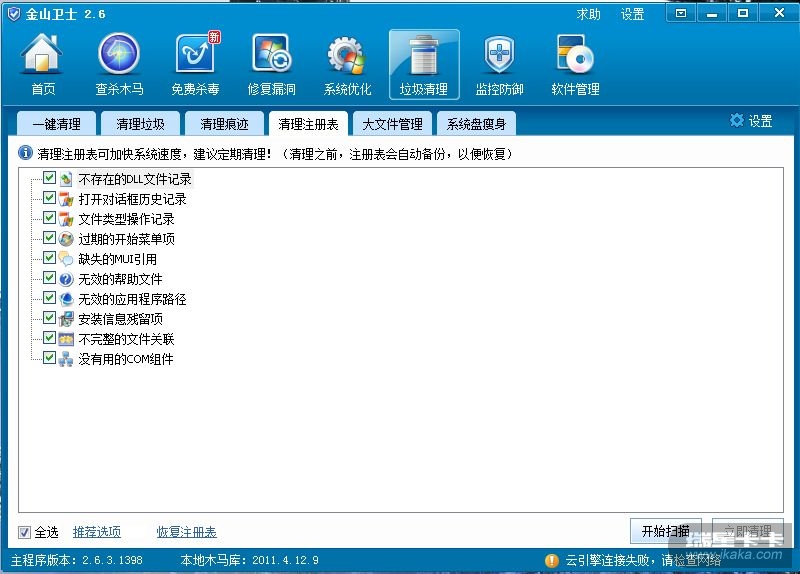
Task: Uncheck 不完整的文件关联 checkbox
Action: (49, 337)
